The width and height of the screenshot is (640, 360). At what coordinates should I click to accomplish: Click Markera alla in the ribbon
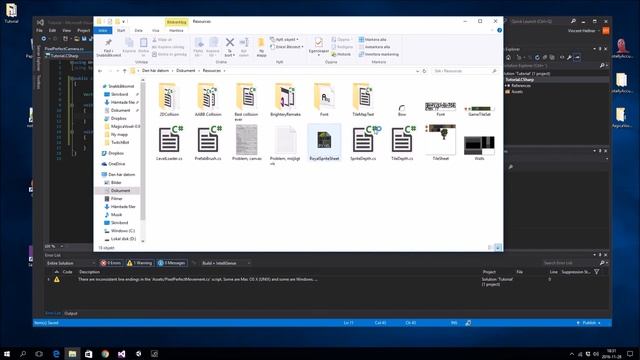372,40
